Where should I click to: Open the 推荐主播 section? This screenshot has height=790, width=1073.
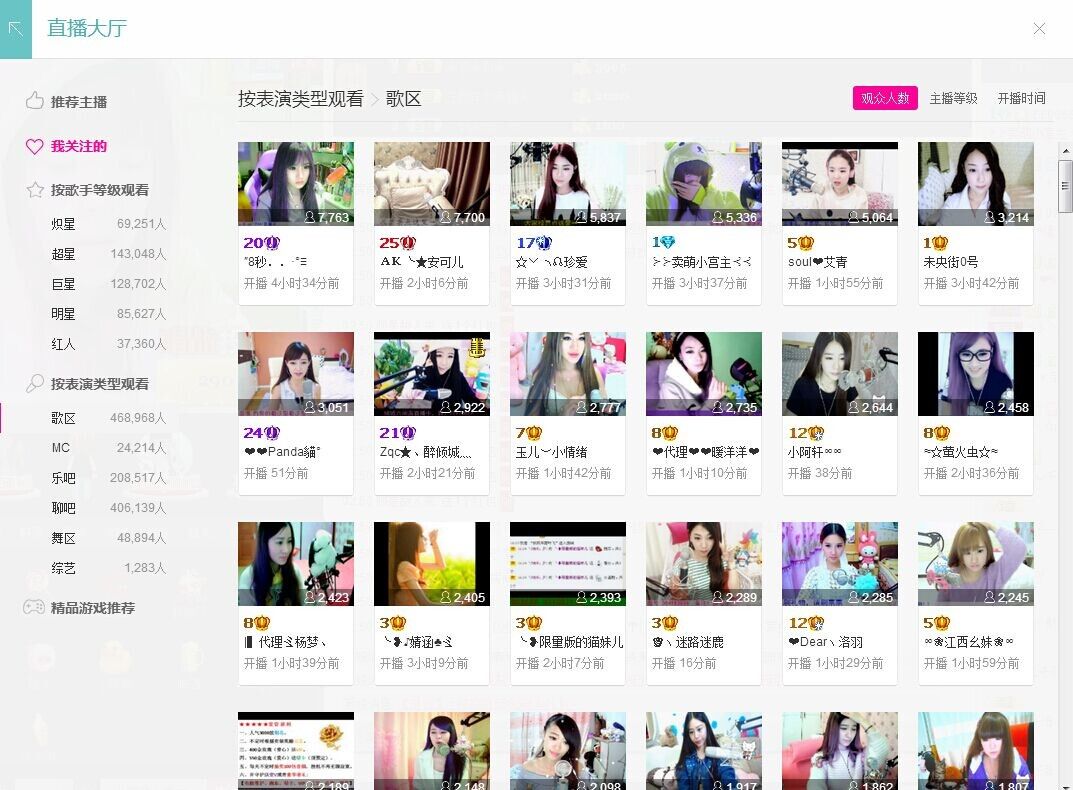click(79, 102)
